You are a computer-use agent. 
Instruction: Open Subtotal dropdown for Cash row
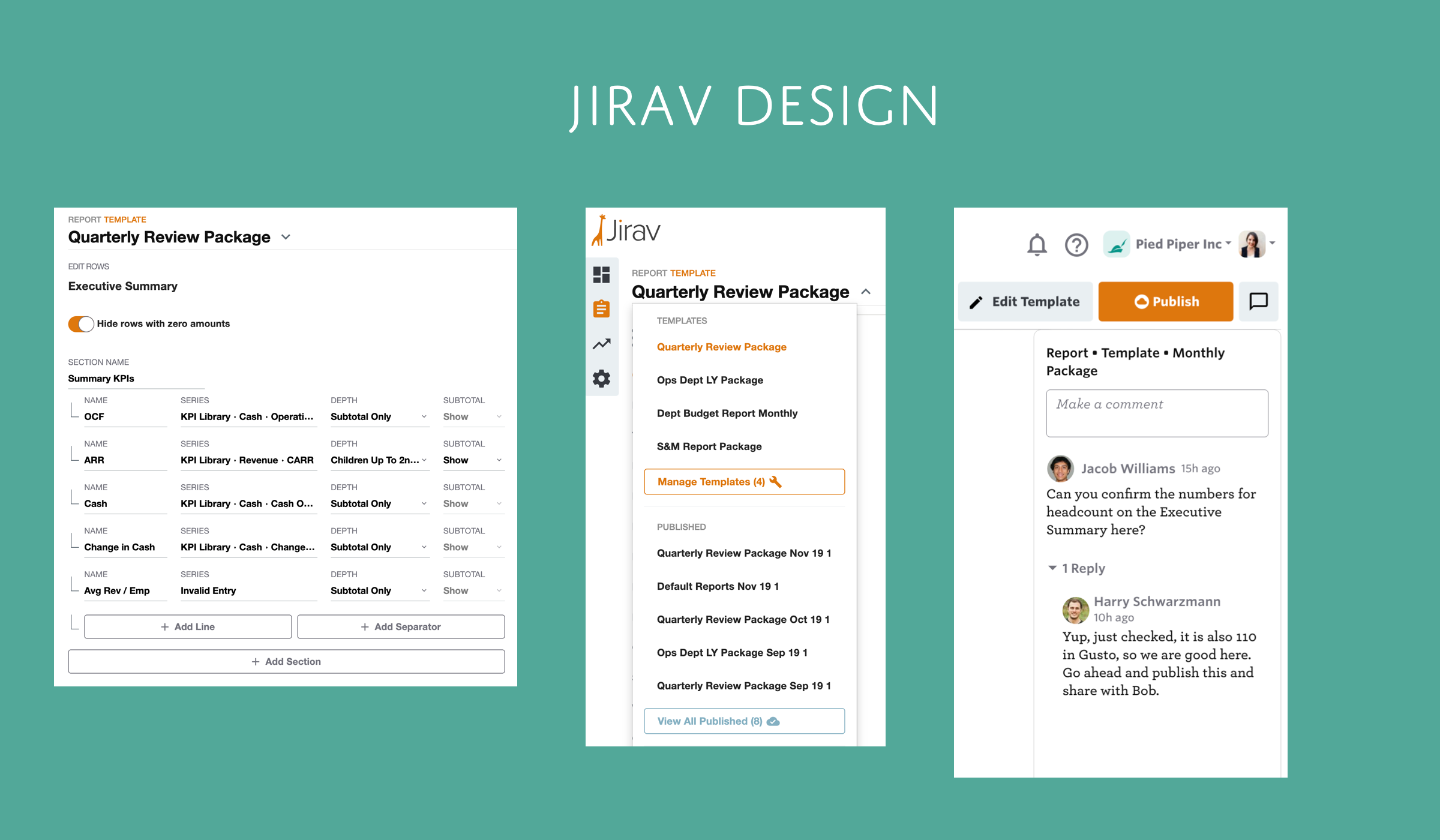coord(473,503)
